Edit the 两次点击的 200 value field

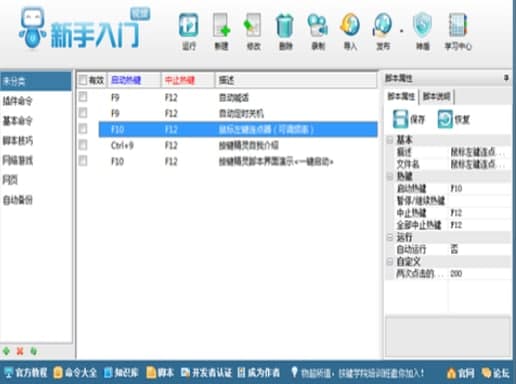[x=480, y=274]
